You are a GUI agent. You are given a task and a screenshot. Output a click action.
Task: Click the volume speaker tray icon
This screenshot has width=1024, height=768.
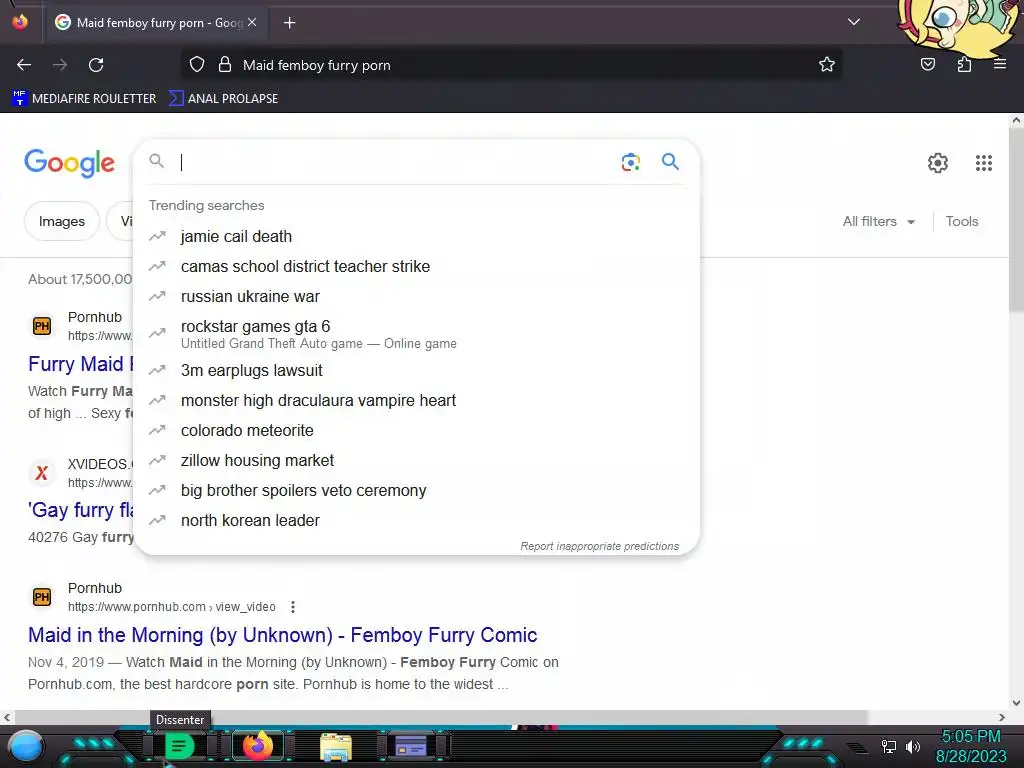(x=913, y=746)
